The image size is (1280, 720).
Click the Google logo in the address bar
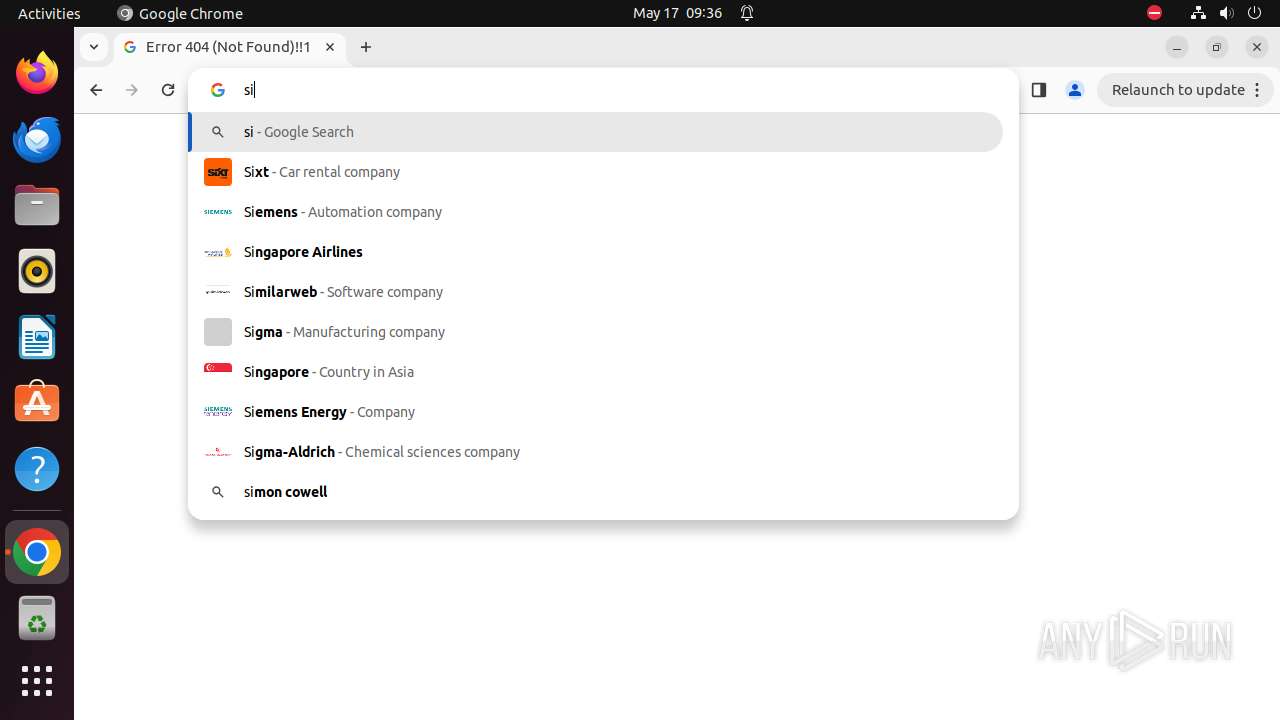pos(218,90)
